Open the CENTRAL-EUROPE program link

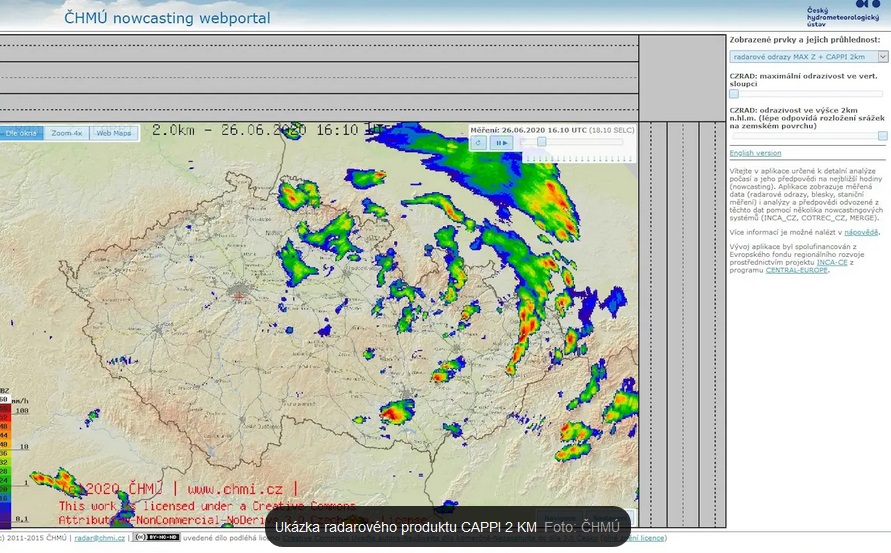(797, 270)
